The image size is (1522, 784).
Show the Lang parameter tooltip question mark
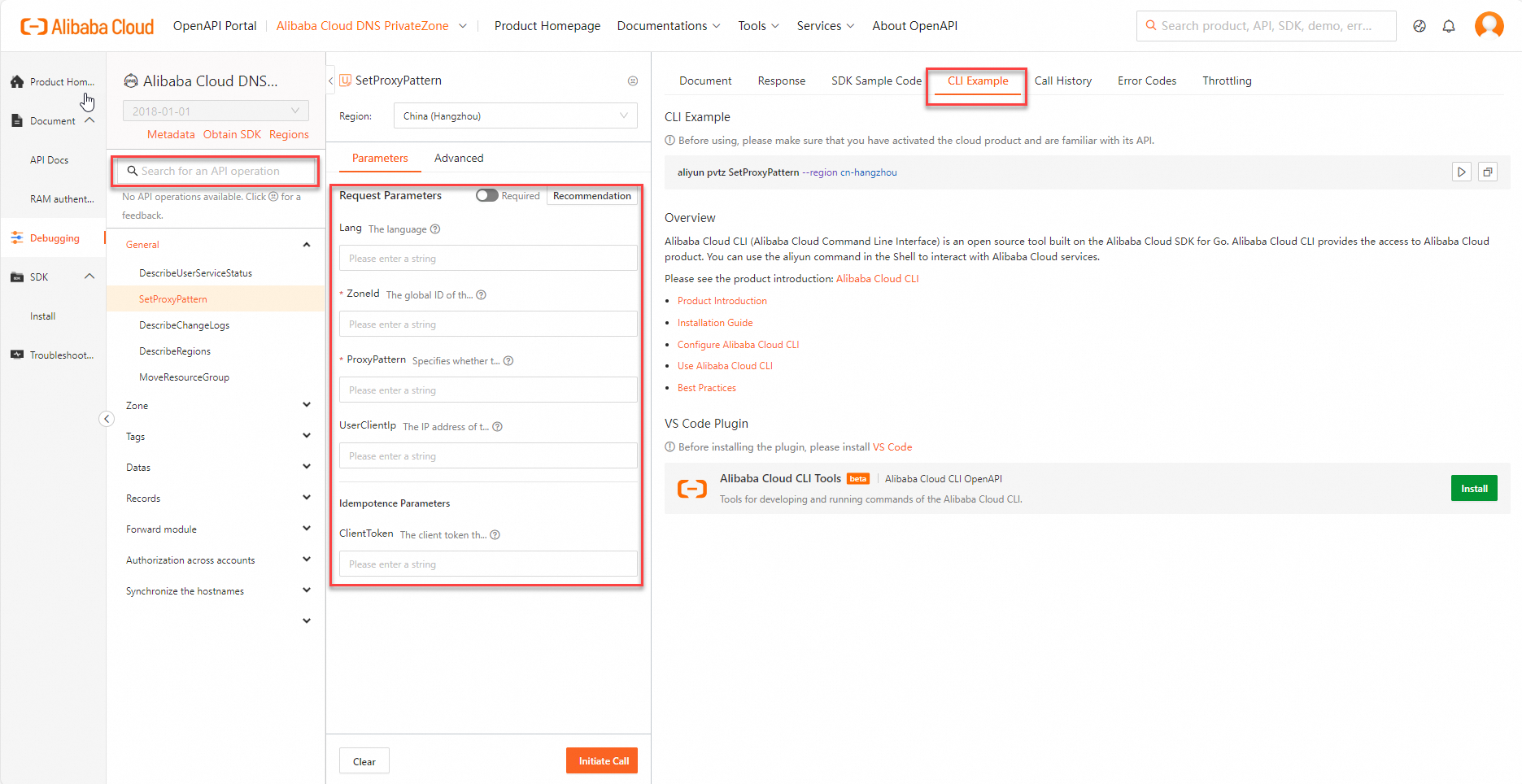click(x=435, y=229)
